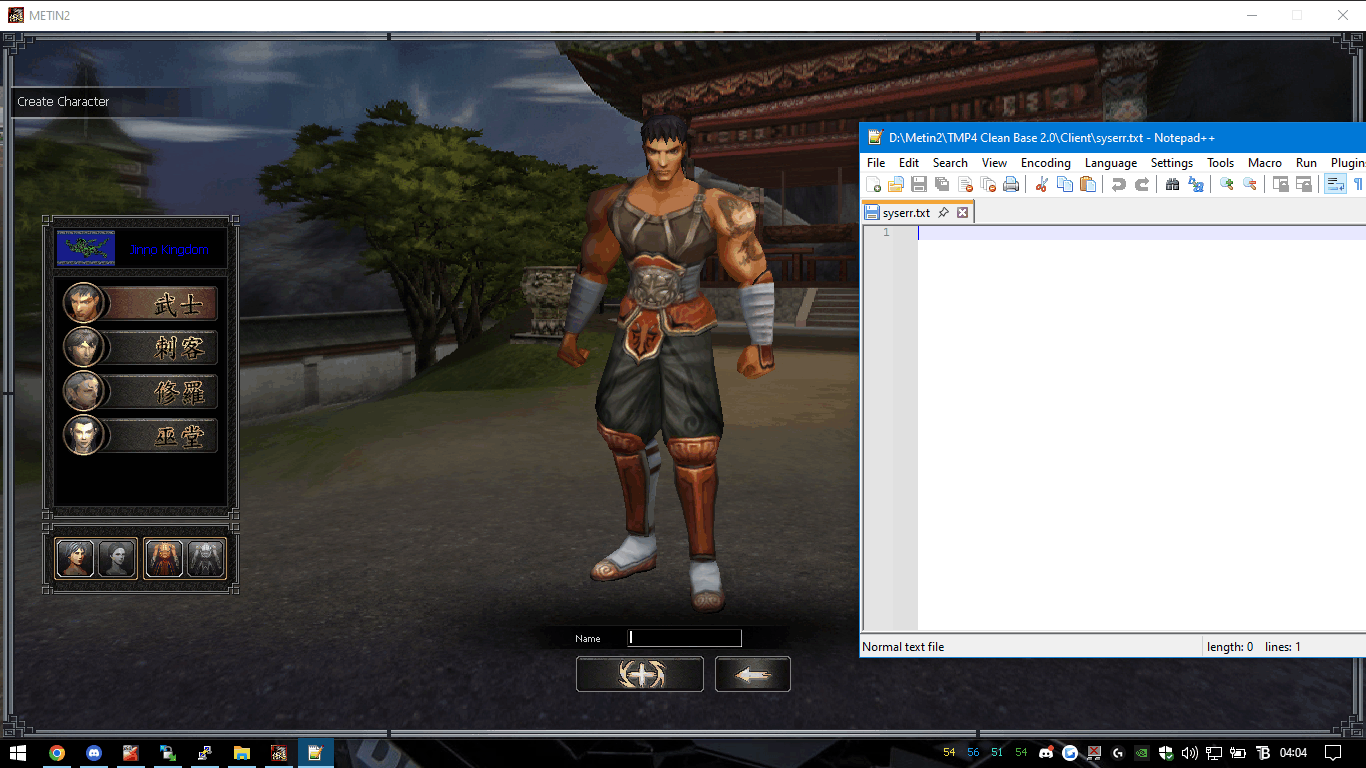Select the female gender portrait
This screenshot has width=1366, height=768.
[x=117, y=559]
